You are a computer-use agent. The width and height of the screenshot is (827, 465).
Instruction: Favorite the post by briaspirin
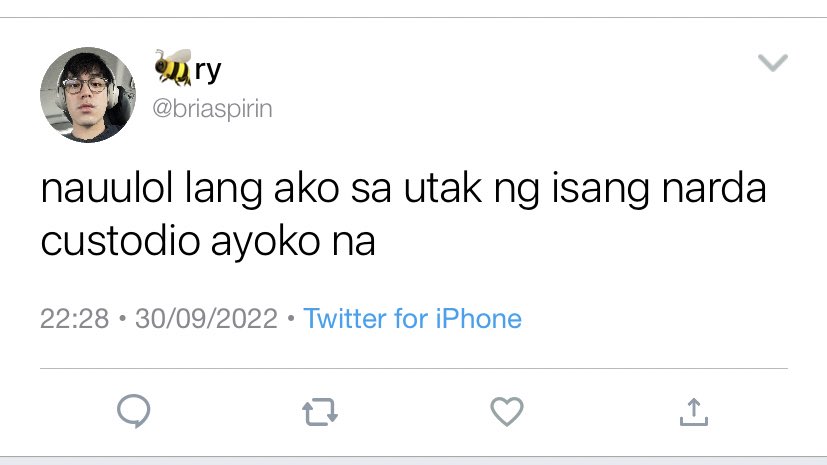(x=507, y=411)
